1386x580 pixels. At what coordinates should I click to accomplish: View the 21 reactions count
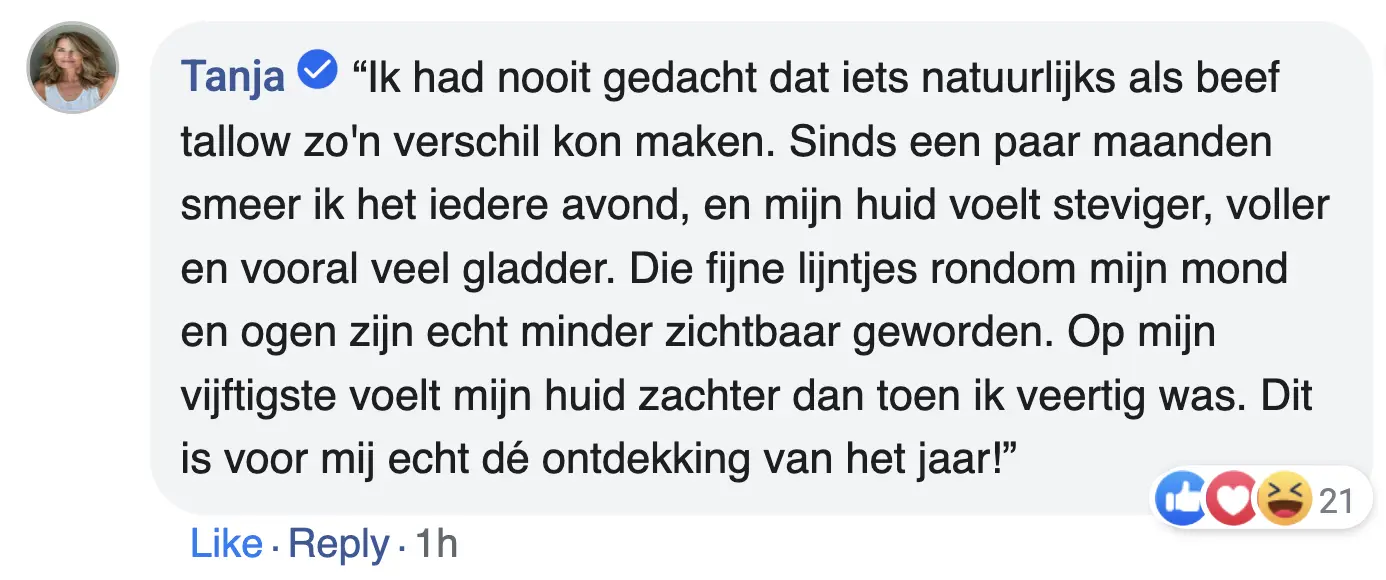(x=1336, y=501)
